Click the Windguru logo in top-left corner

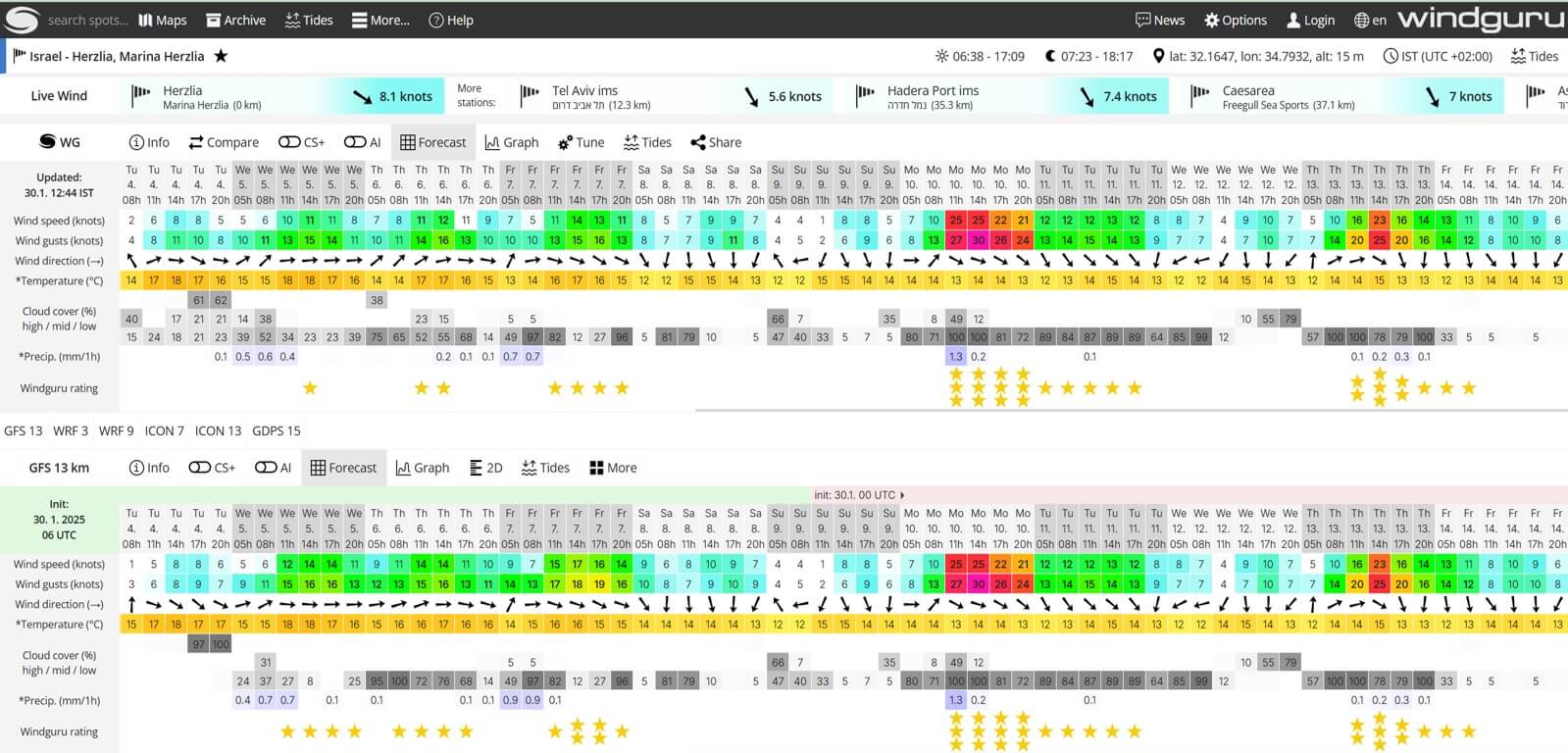[22, 20]
